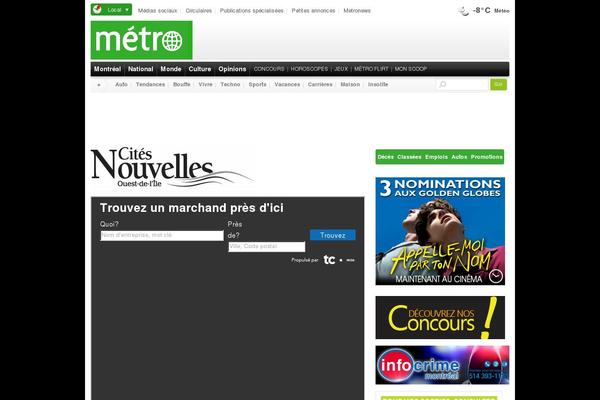
Task: Click the Cités Nouvelles logo
Action: [x=171, y=168]
